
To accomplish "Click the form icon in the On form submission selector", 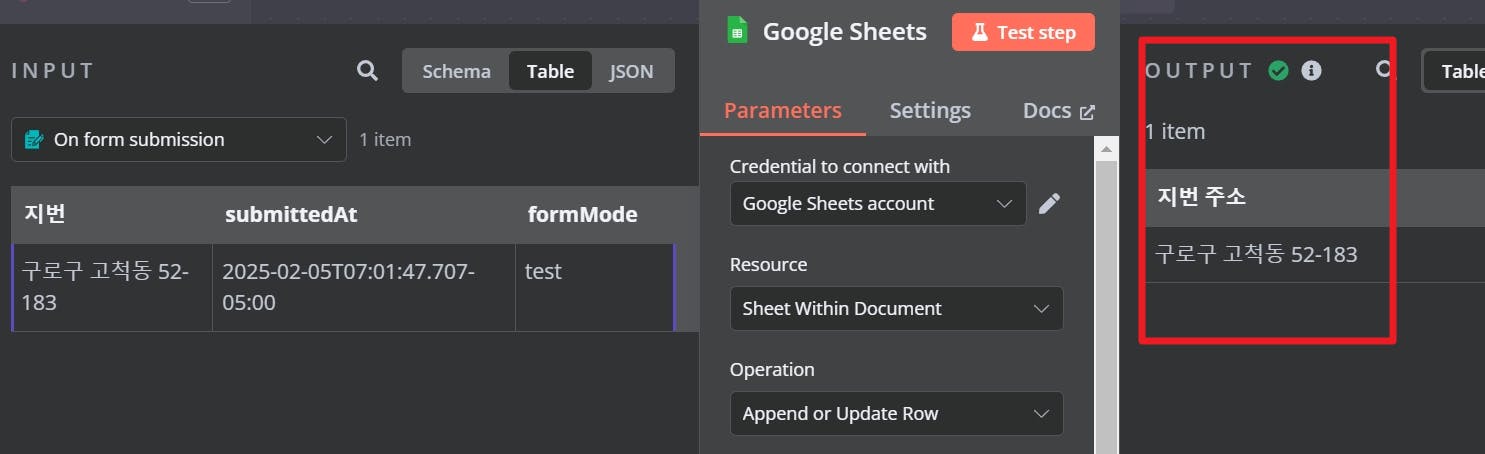I will 34,139.
